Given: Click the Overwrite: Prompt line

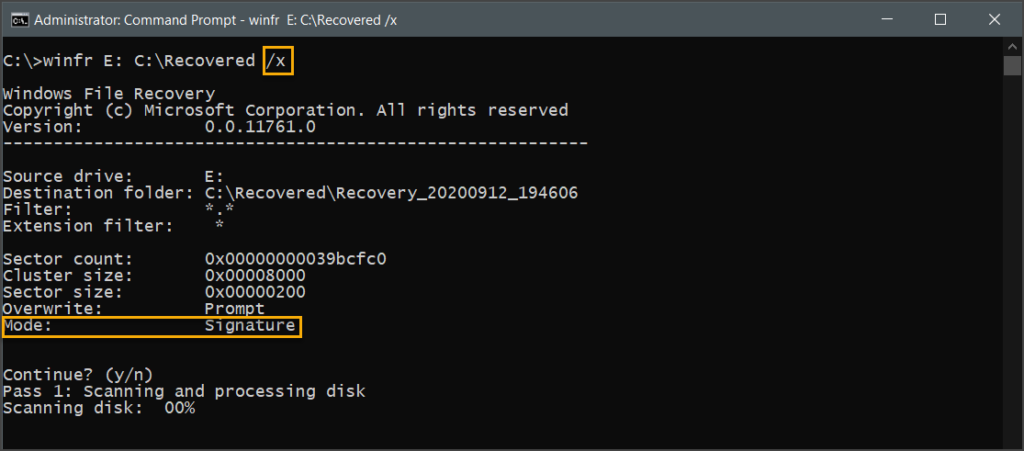Looking at the screenshot, I should [134, 309].
